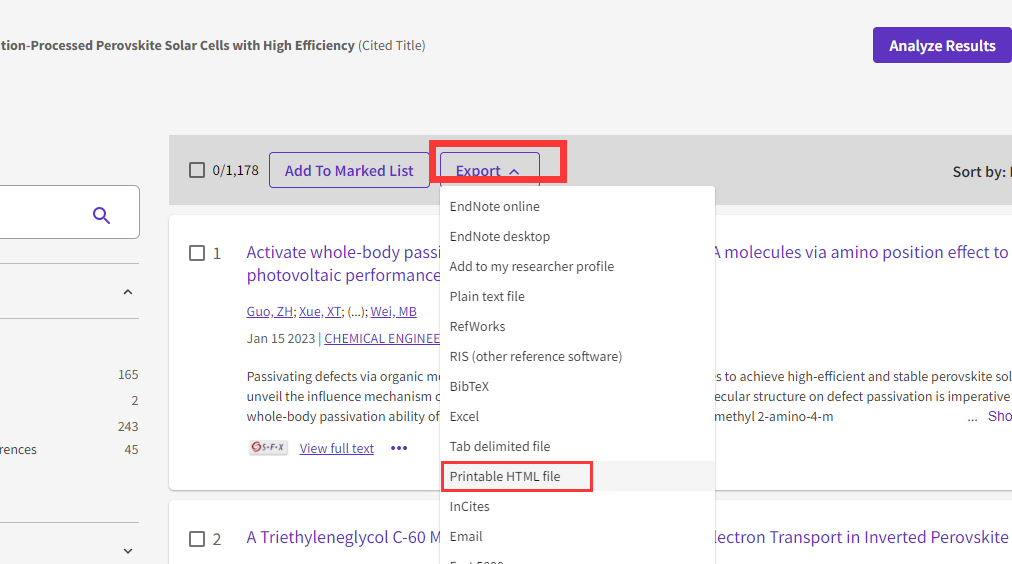Viewport: 1012px width, 564px height.
Task: Select RIS (other reference software) option
Action: [535, 357]
